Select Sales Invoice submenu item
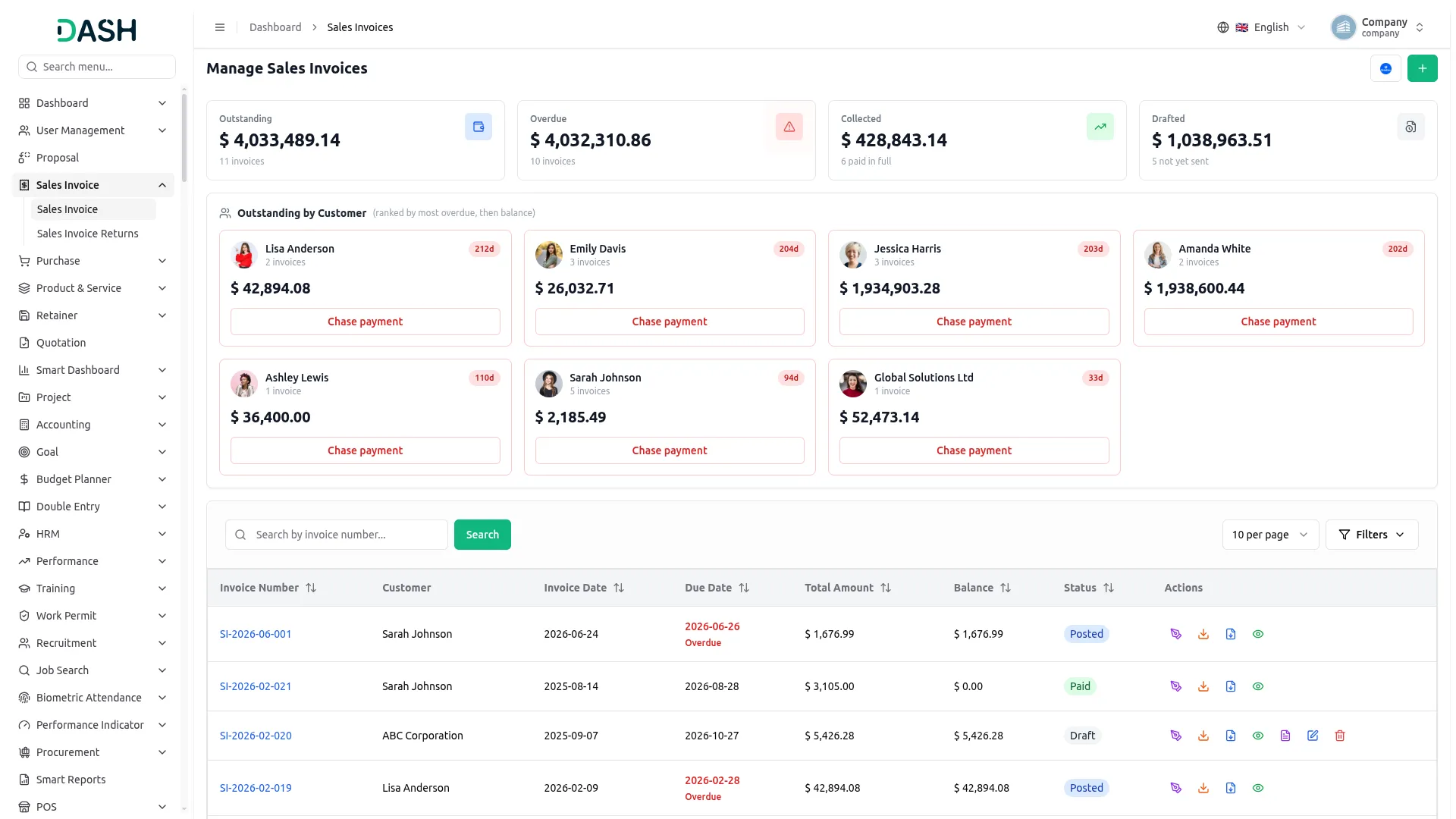 (93, 209)
